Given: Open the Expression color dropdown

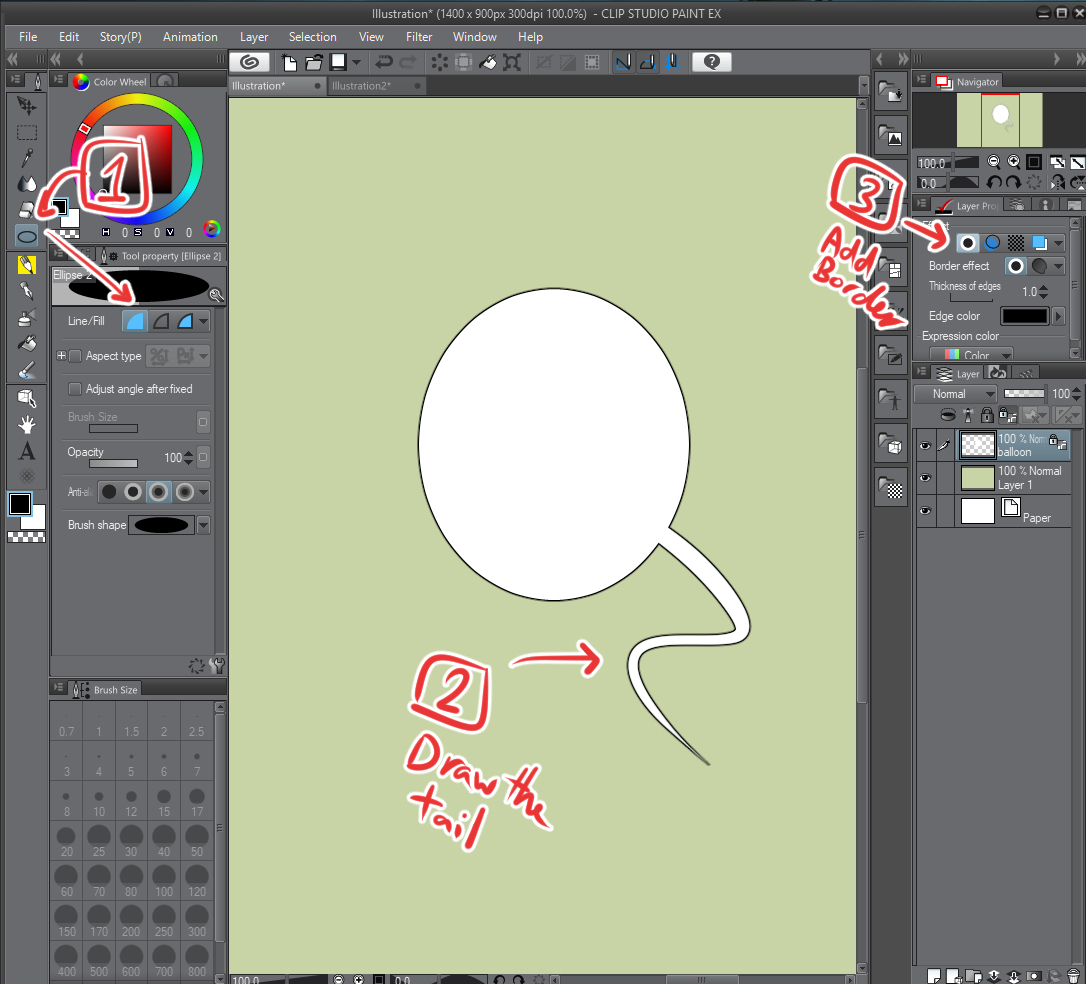Looking at the screenshot, I should tap(971, 355).
